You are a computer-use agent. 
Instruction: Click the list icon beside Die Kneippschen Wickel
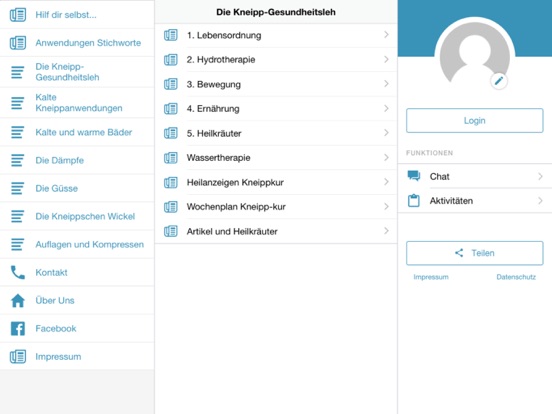pos(18,216)
